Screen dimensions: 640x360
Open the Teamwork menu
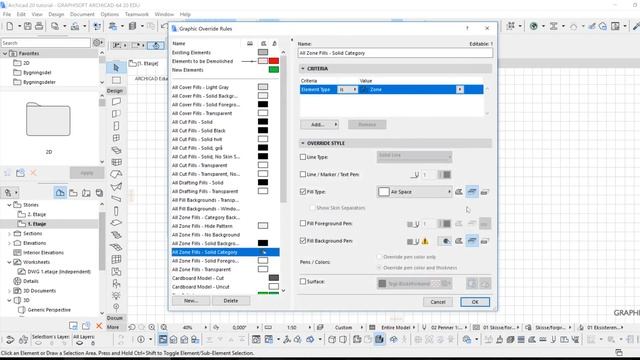coord(137,14)
